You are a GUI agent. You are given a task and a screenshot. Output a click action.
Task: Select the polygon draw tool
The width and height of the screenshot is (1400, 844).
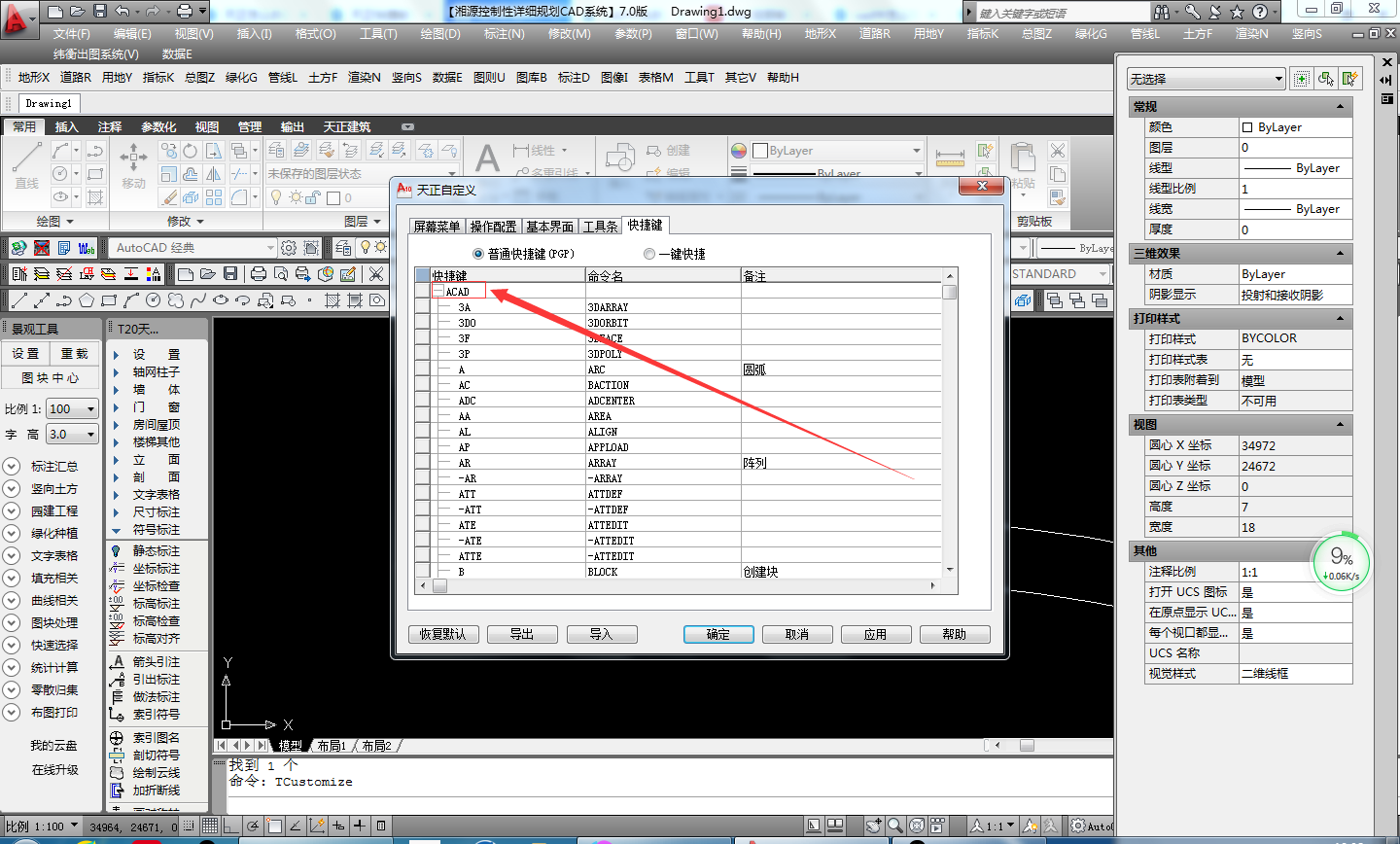tap(87, 300)
